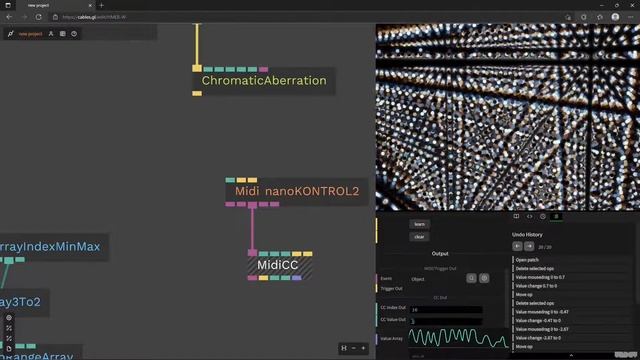
Task: Click the browser address bar URL
Action: click(94, 17)
